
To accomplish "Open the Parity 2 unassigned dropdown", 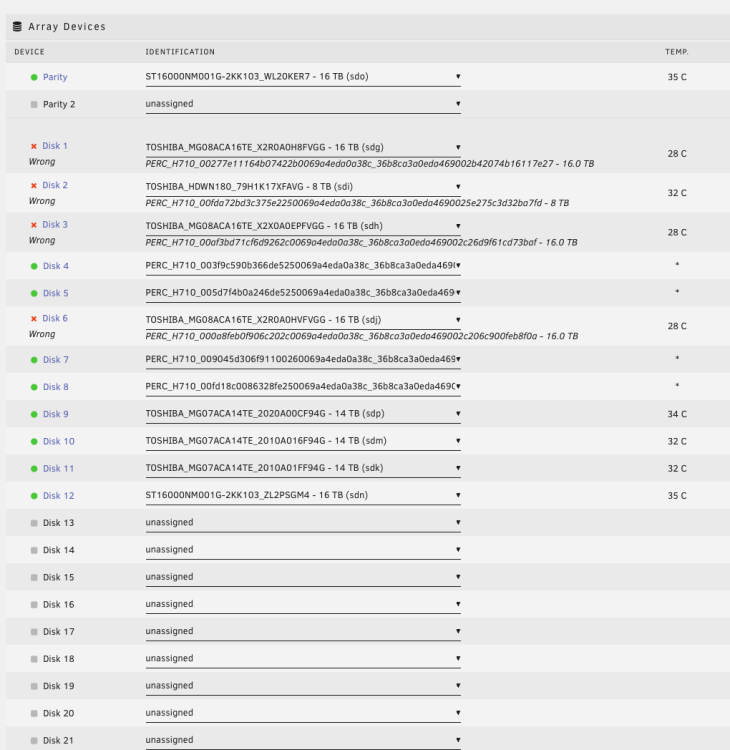I will [303, 104].
